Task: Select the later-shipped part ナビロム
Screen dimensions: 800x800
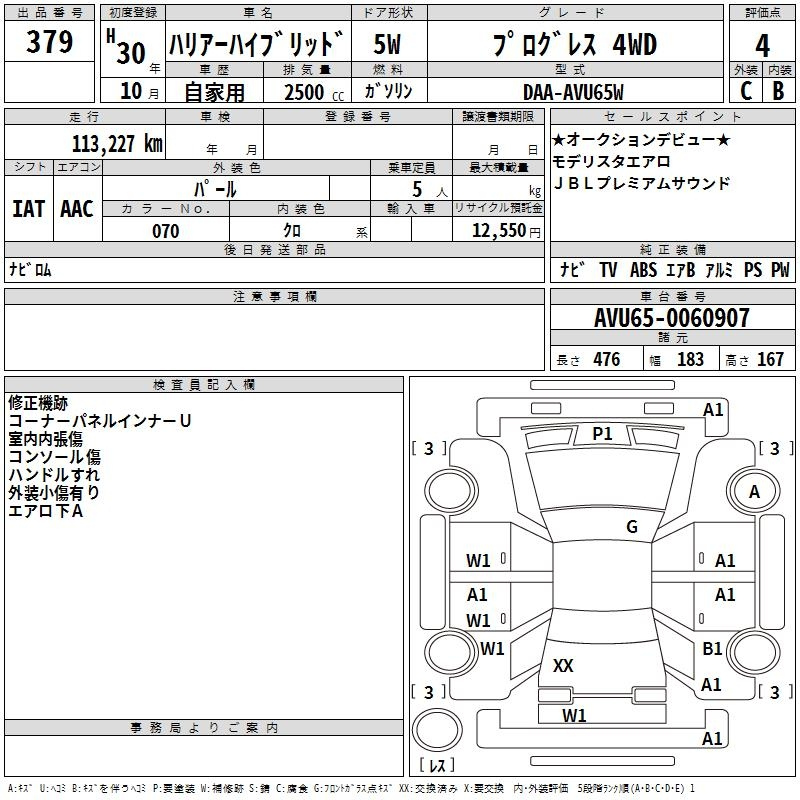Action: tap(30, 269)
